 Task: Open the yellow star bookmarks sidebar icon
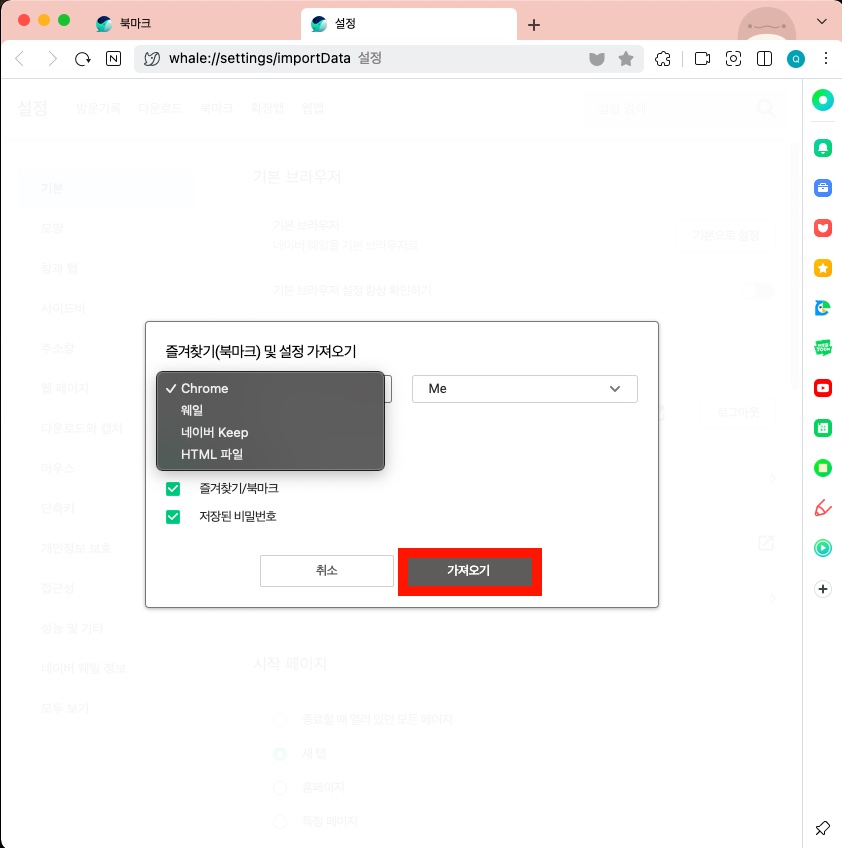[x=823, y=268]
